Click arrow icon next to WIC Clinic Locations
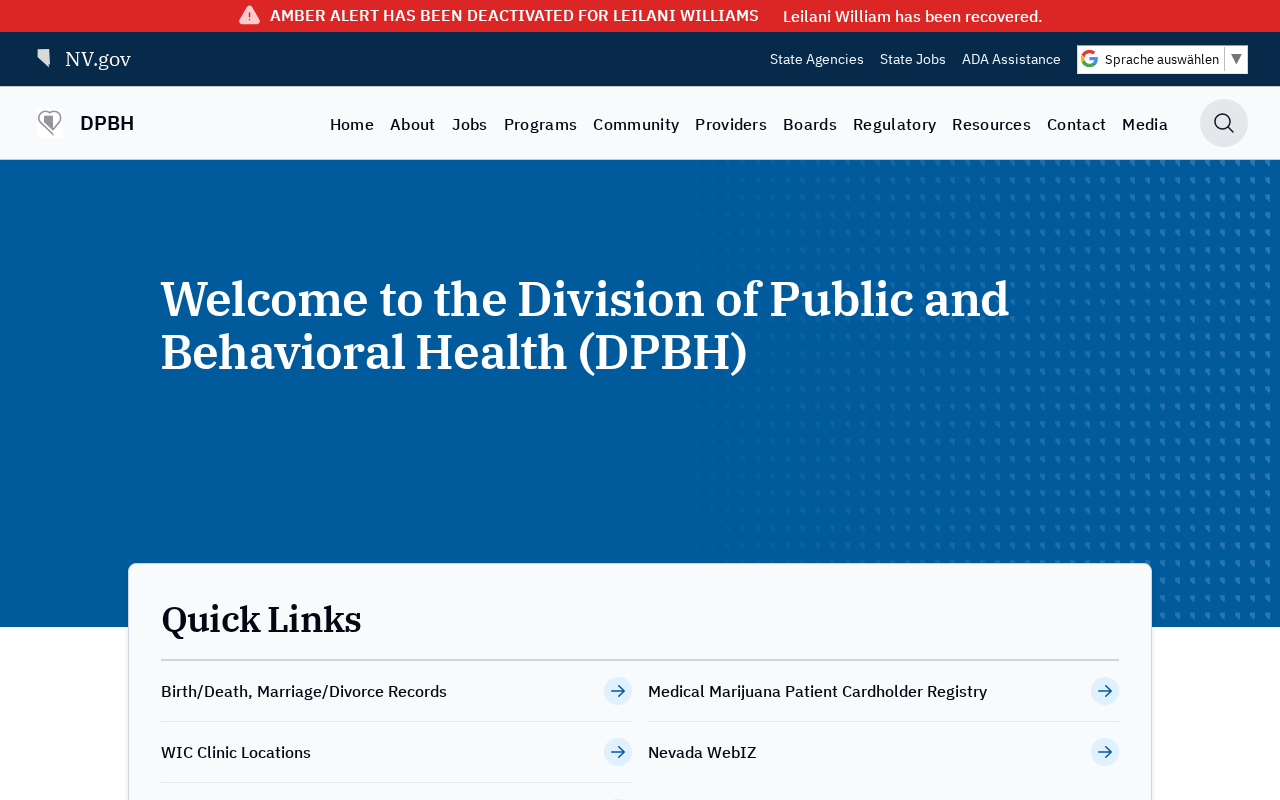The image size is (1280, 800). [617, 752]
